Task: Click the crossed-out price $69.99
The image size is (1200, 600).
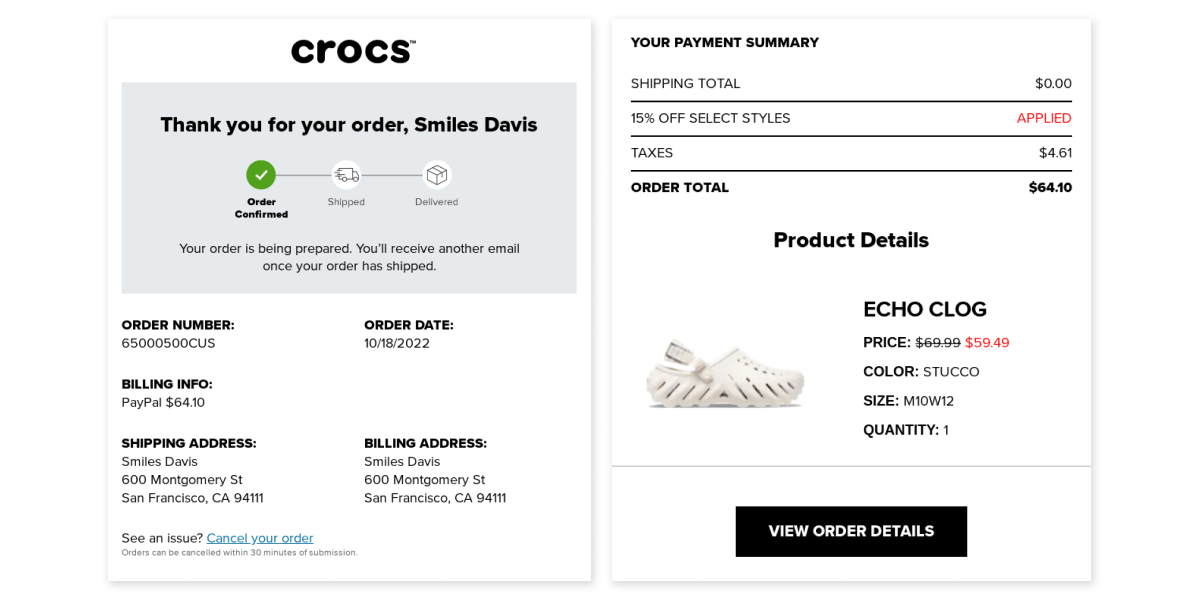Action: (938, 342)
